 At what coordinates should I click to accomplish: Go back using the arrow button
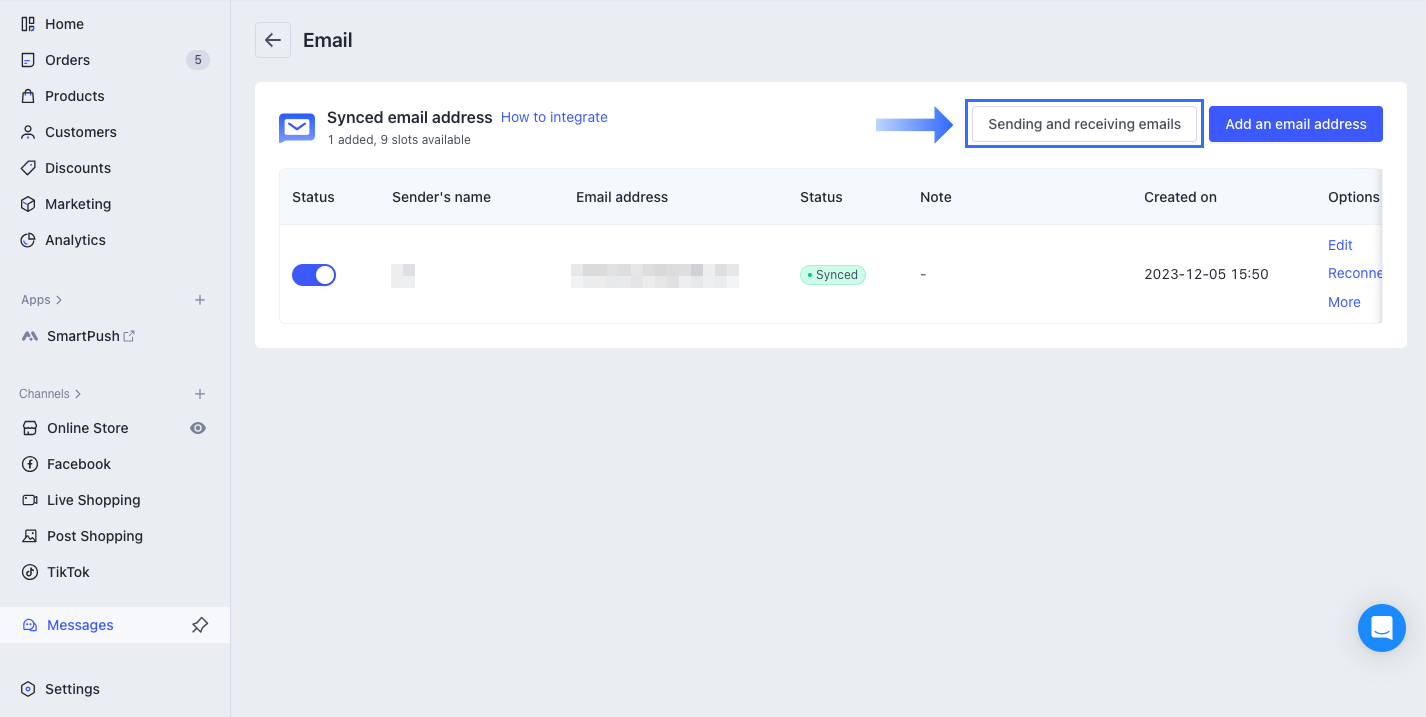click(x=272, y=40)
